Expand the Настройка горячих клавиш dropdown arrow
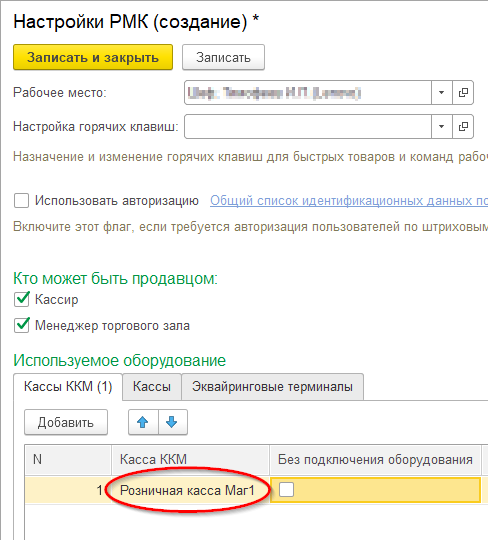 click(x=442, y=126)
